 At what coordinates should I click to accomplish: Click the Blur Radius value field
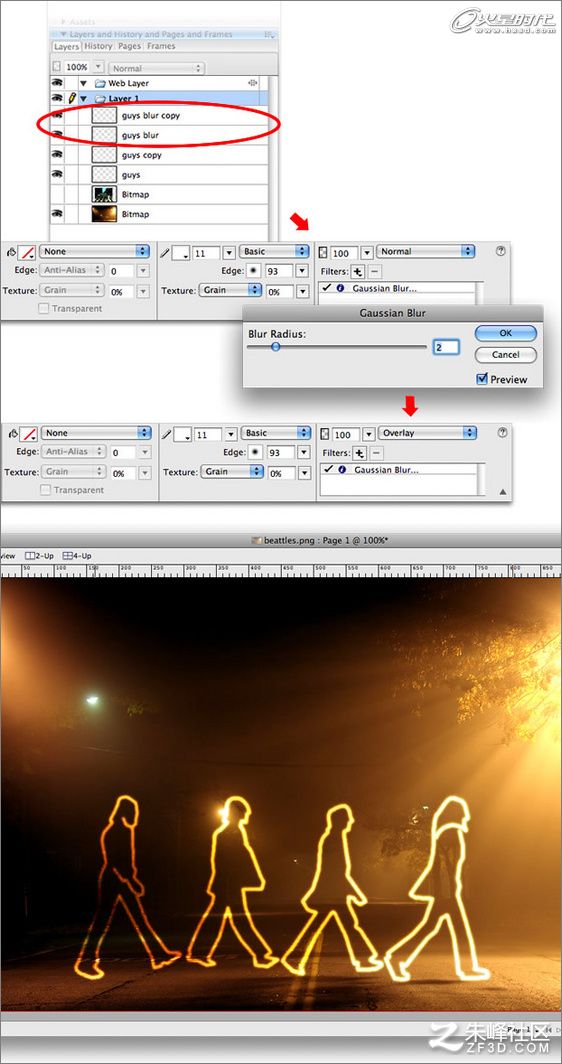point(446,347)
